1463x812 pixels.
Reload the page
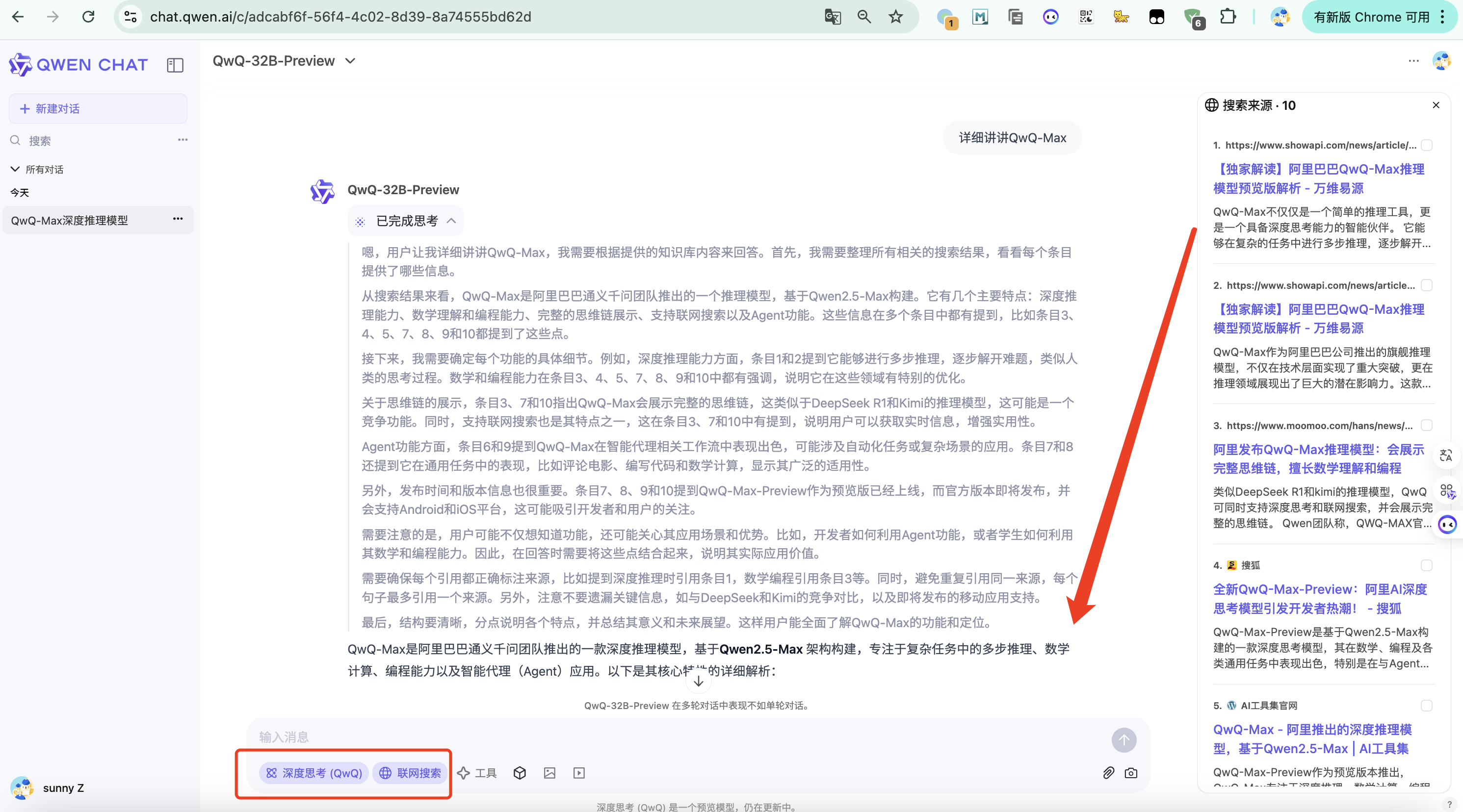click(x=88, y=17)
